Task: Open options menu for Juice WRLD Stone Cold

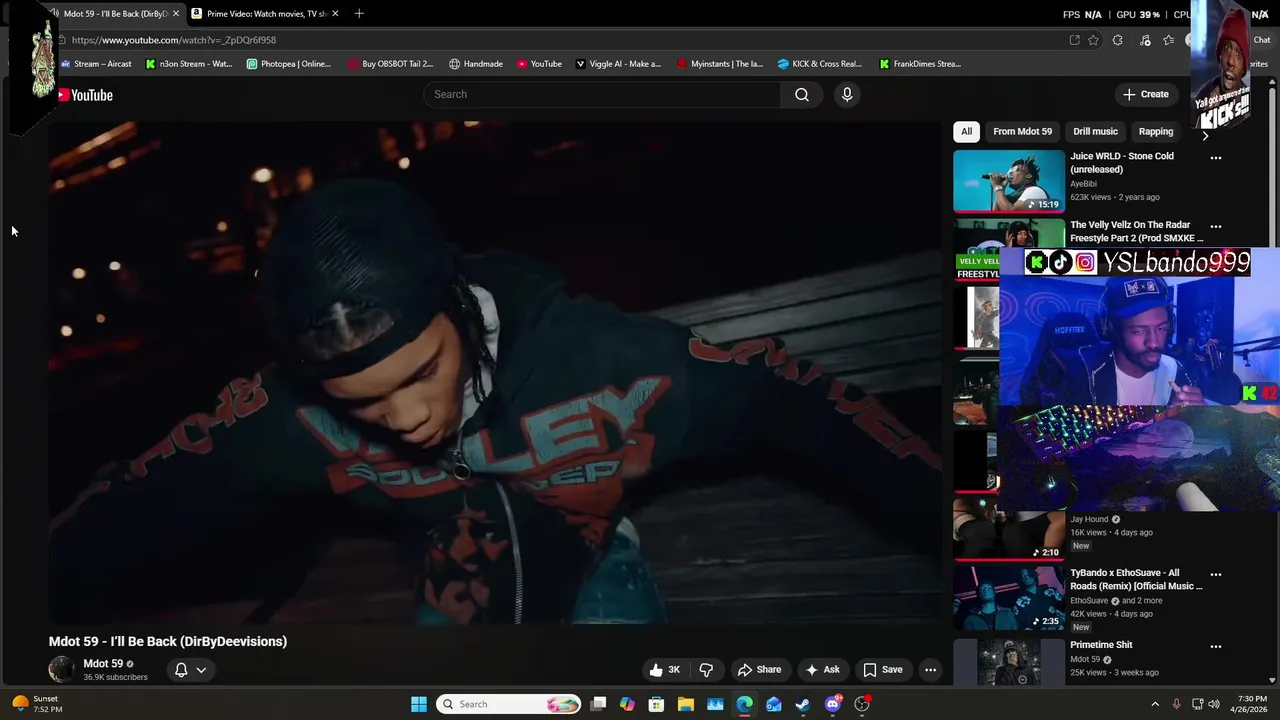Action: coord(1216,158)
